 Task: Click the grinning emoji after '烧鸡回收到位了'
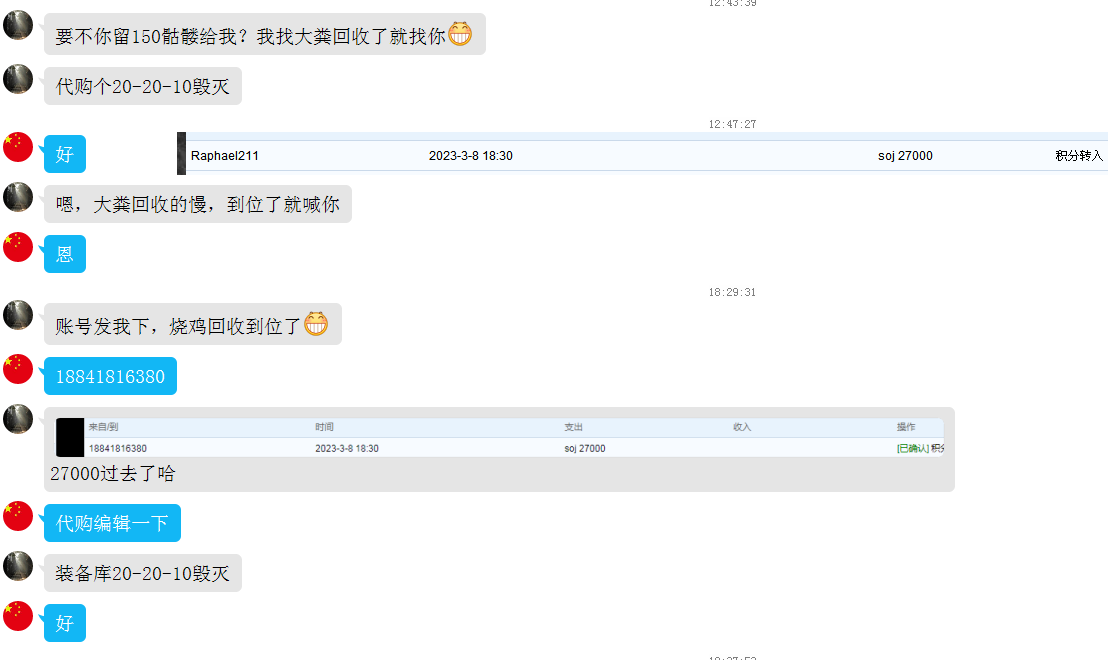316,324
